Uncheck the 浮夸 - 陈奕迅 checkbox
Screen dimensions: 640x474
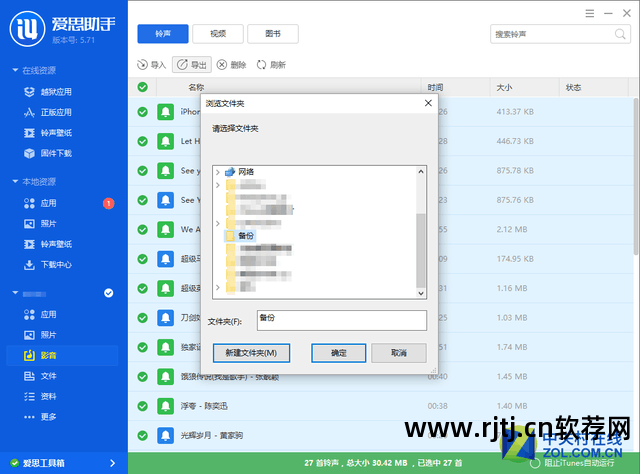click(x=142, y=406)
